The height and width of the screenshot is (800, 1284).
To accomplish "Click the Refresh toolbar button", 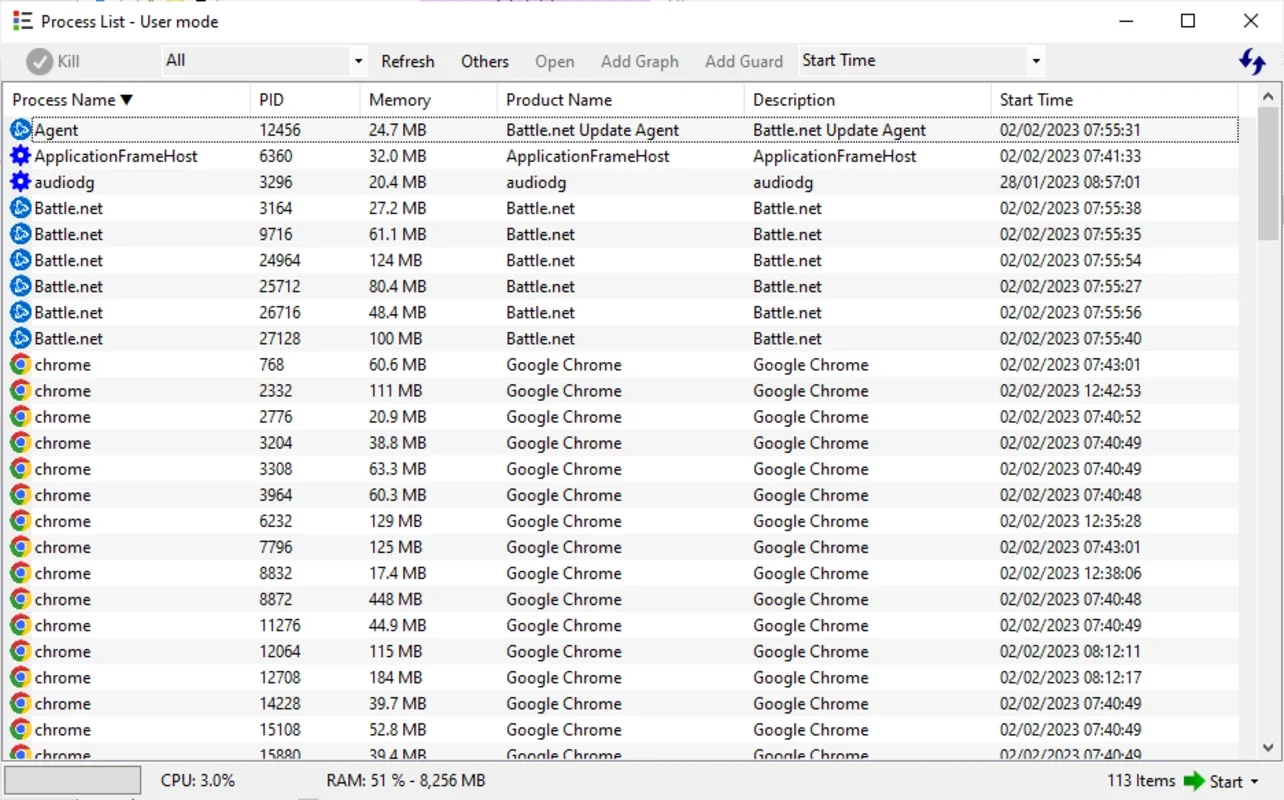I will pyautogui.click(x=408, y=62).
